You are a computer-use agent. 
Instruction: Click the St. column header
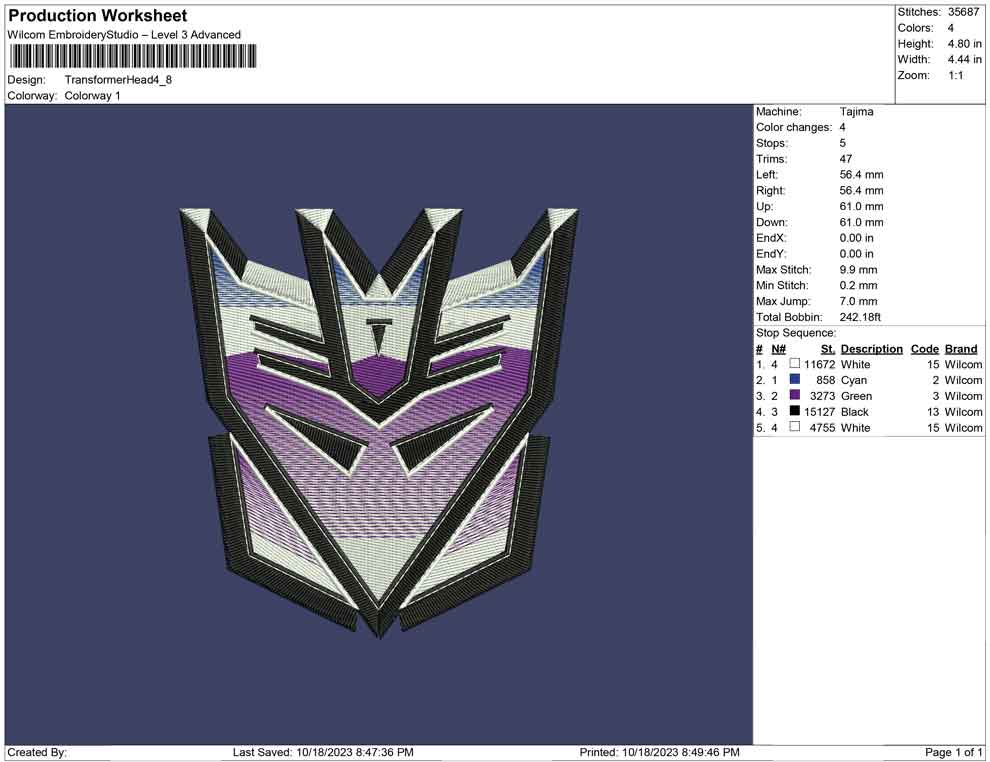click(828, 349)
